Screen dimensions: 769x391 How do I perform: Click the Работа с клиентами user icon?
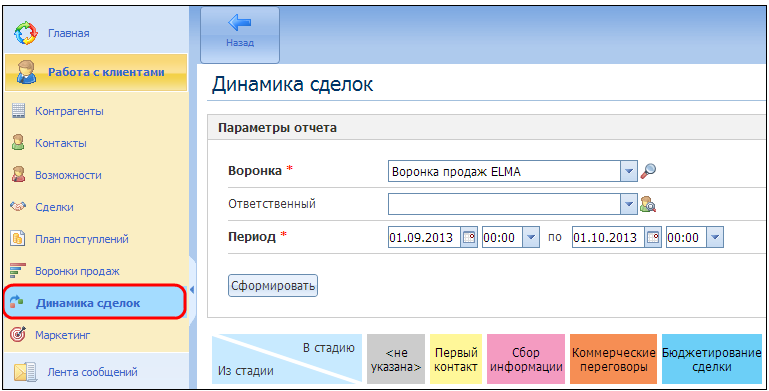26,72
